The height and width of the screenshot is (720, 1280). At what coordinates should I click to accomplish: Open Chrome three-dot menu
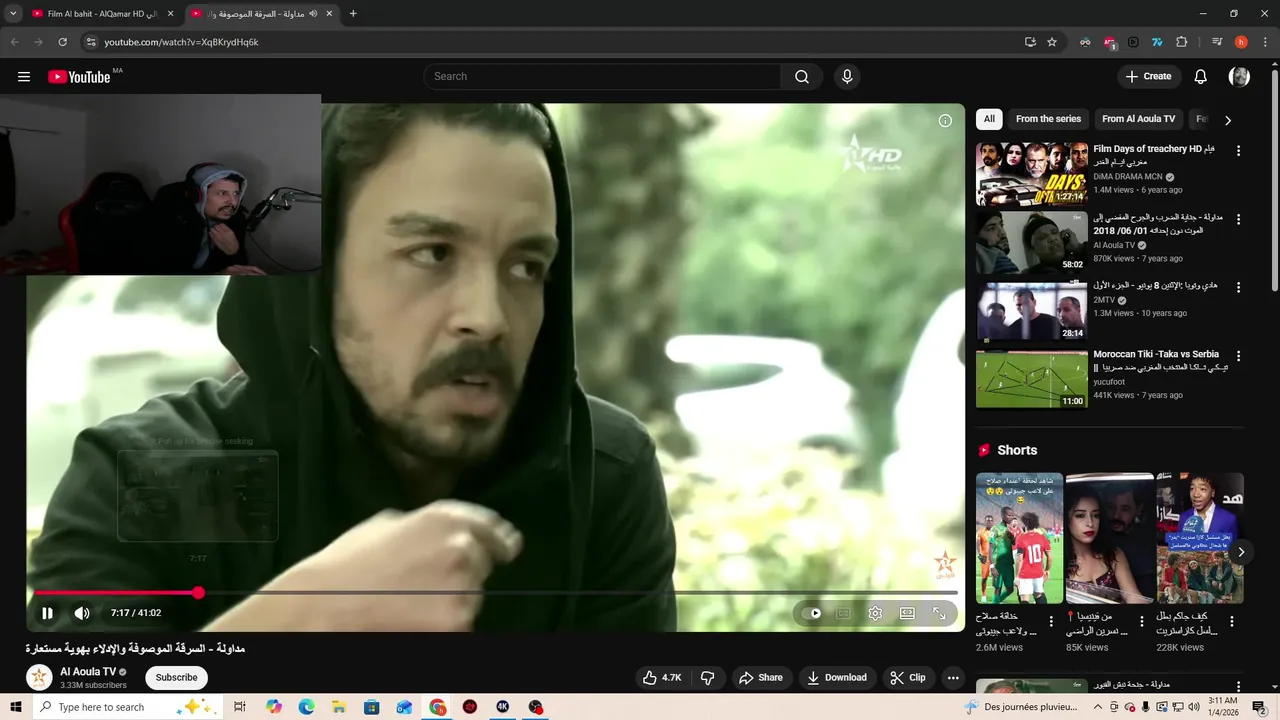pyautogui.click(x=1265, y=42)
